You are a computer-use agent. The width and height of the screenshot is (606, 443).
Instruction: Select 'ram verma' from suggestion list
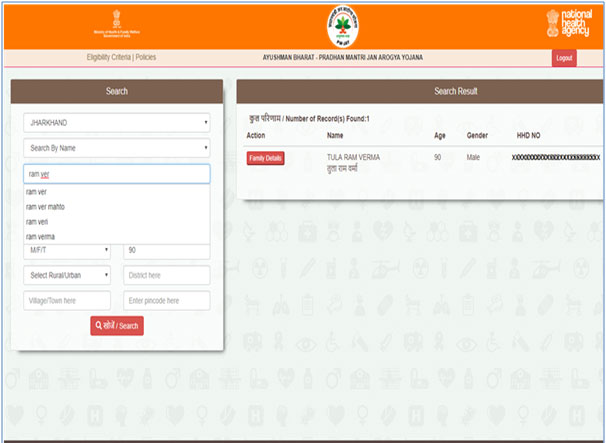tap(40, 236)
